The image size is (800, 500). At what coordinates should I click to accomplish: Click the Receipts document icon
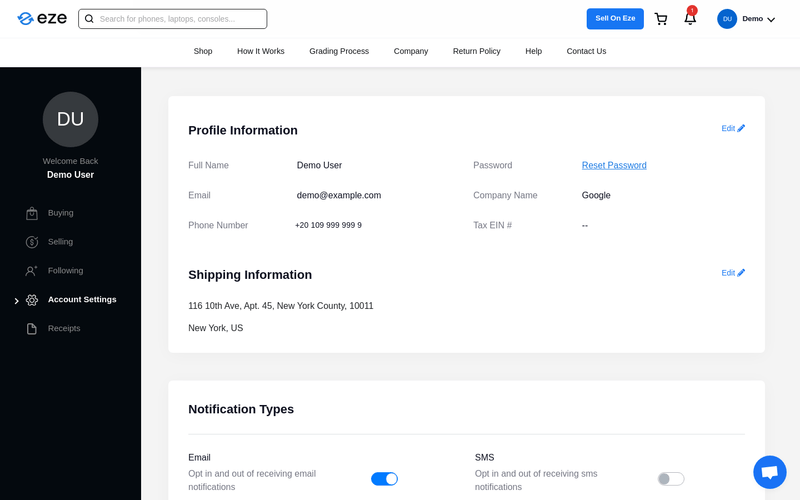tap(32, 329)
